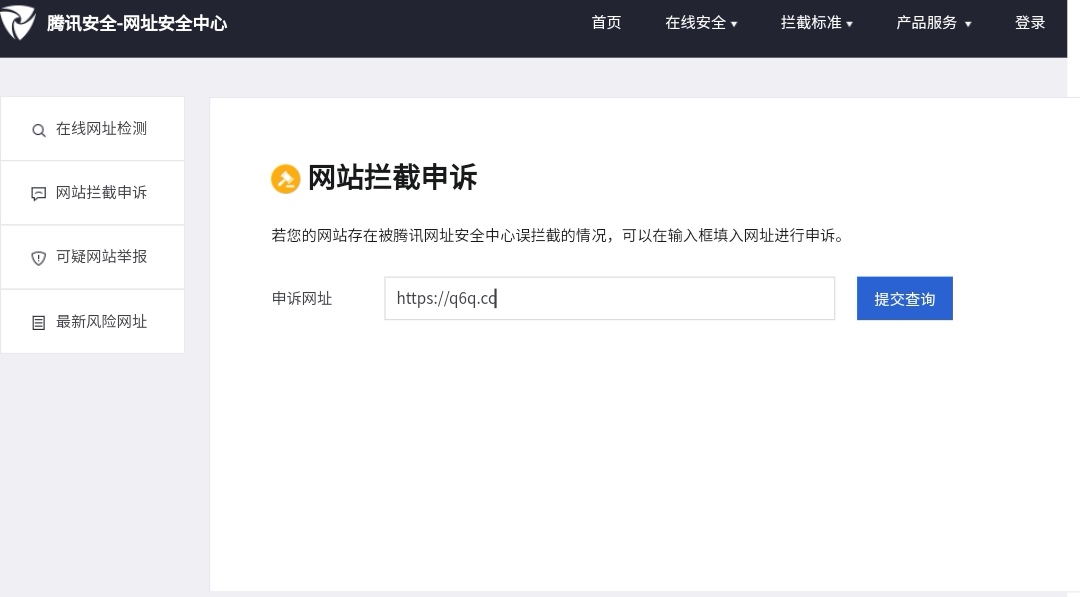1080x597 pixels.
Task: Expand the 拦截标准 dropdown menu
Action: (x=816, y=23)
